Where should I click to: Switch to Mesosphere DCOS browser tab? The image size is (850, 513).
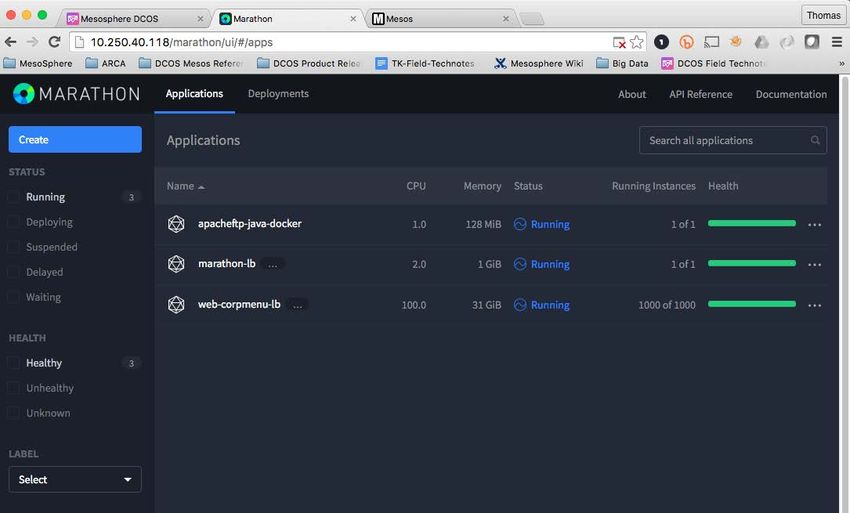point(134,18)
